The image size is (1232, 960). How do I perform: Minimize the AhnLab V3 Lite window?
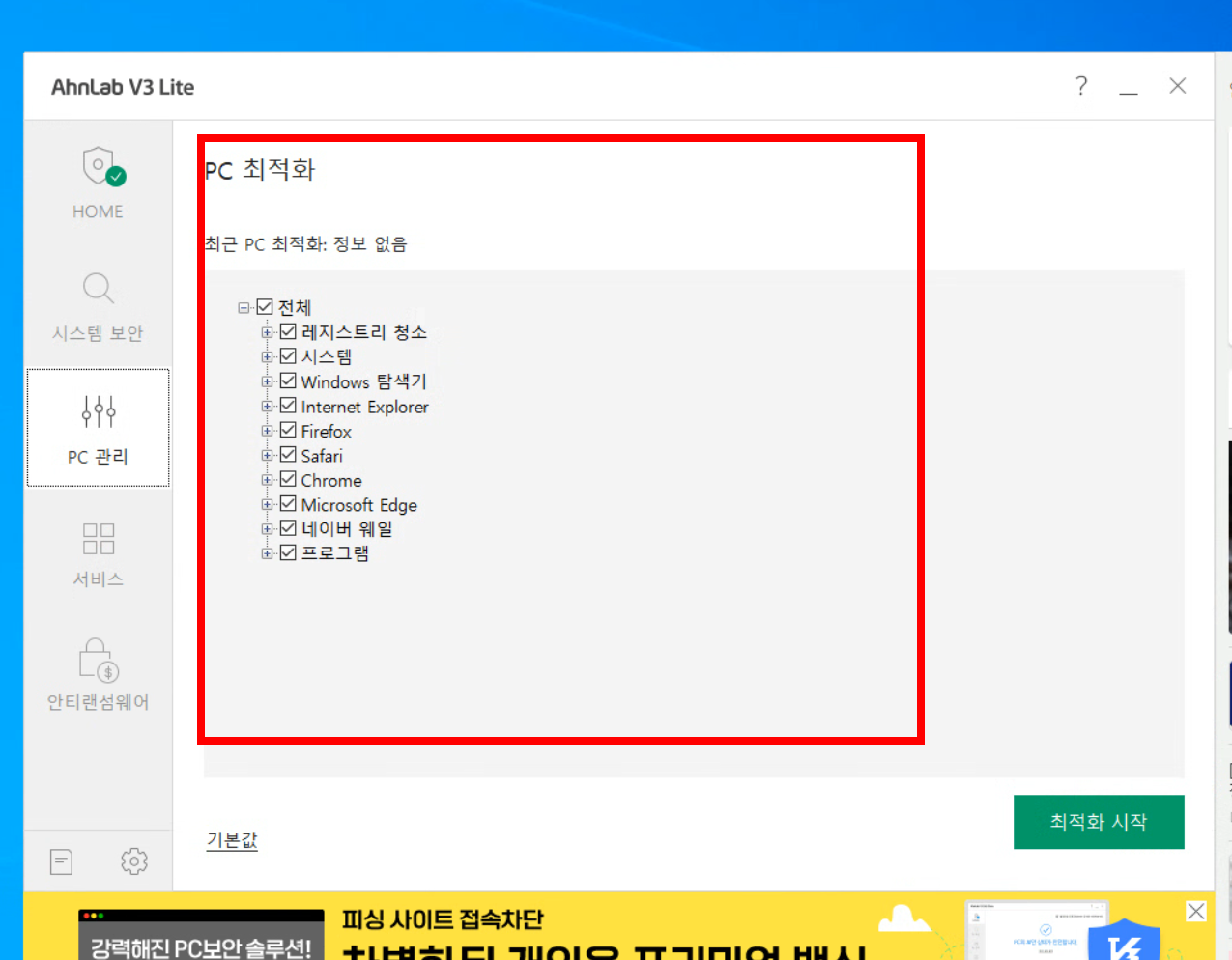point(1129,93)
